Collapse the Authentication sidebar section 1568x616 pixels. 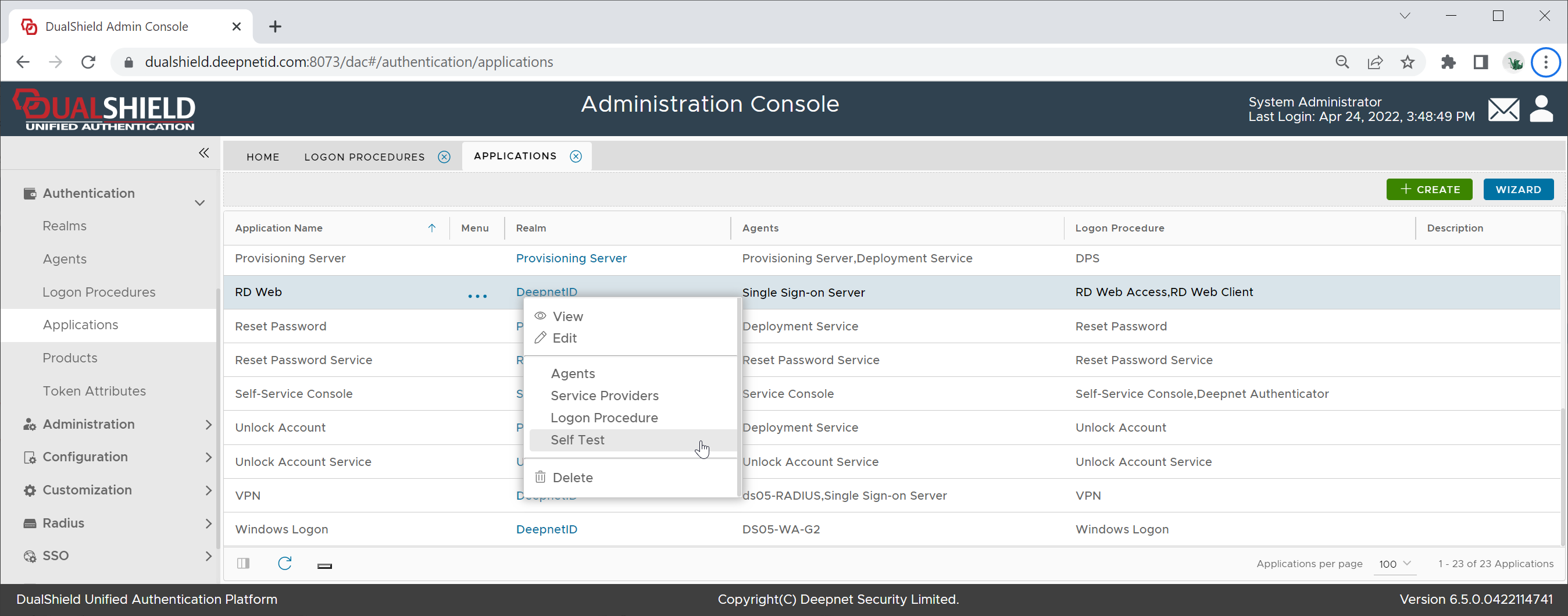pyautogui.click(x=199, y=202)
